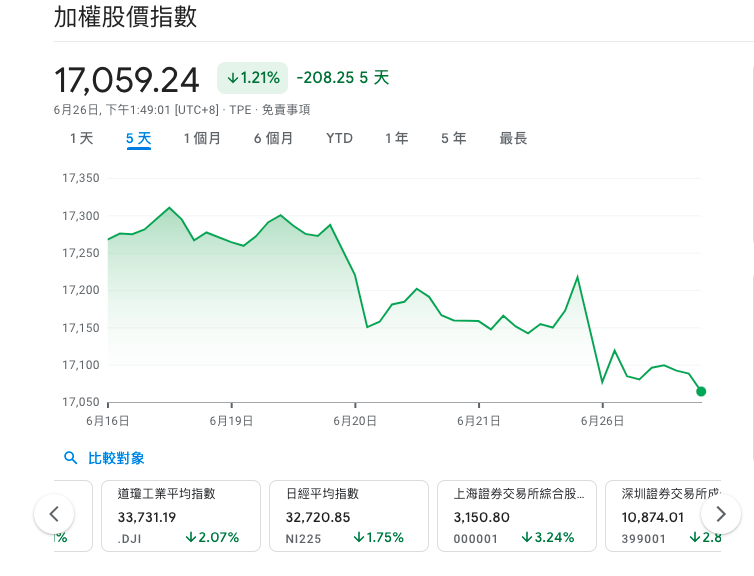Click the left carousel arrow button
Viewport: 754px width, 576px height.
coord(54,514)
